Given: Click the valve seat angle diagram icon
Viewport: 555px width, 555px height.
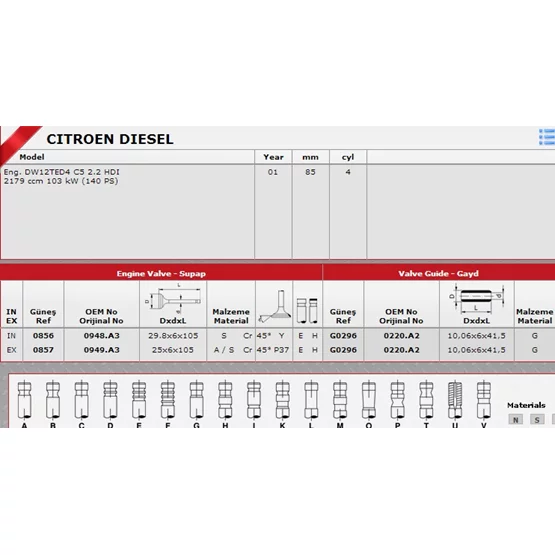Looking at the screenshot, I should [274, 306].
